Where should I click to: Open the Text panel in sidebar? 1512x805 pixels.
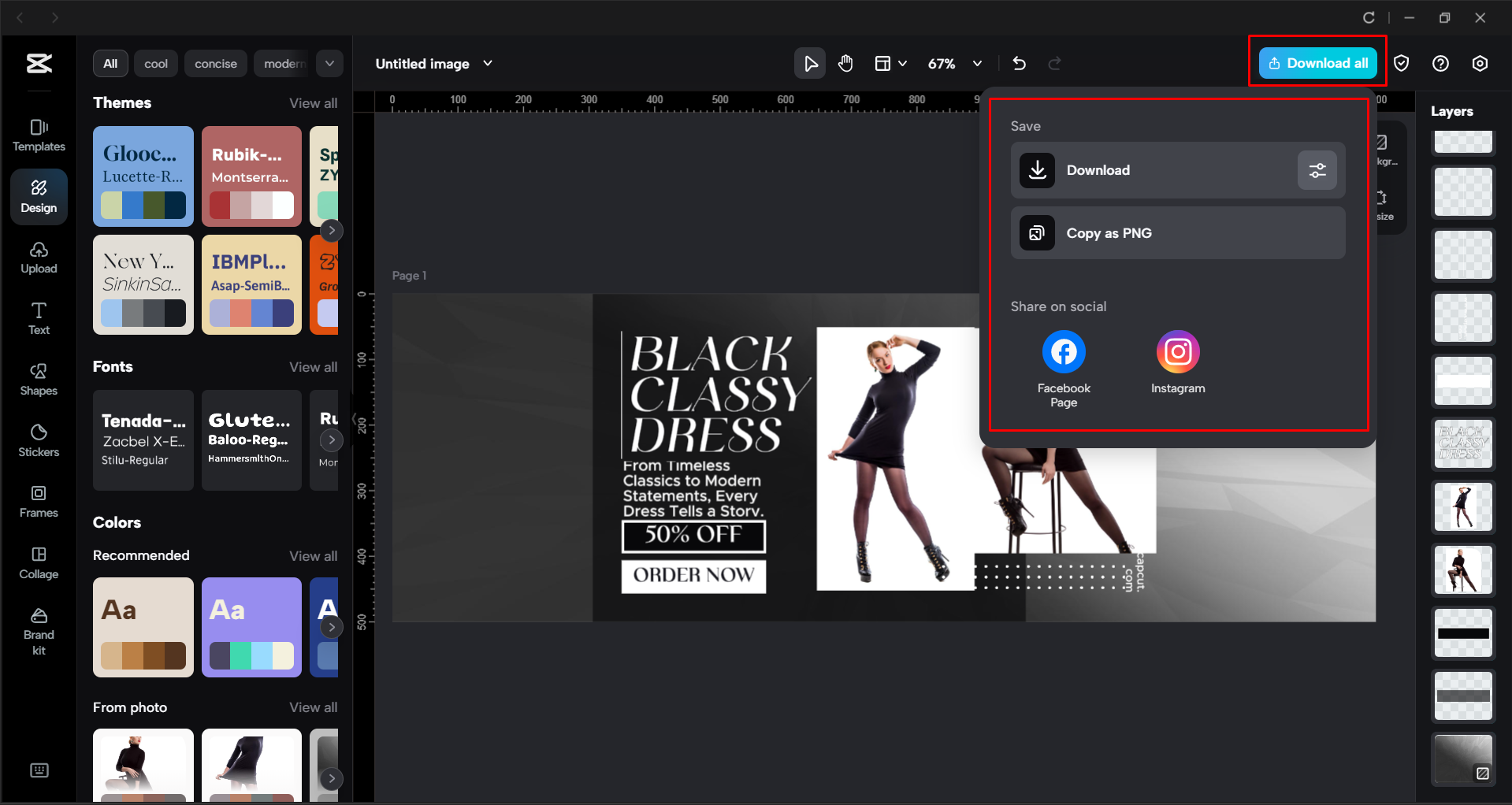point(38,317)
